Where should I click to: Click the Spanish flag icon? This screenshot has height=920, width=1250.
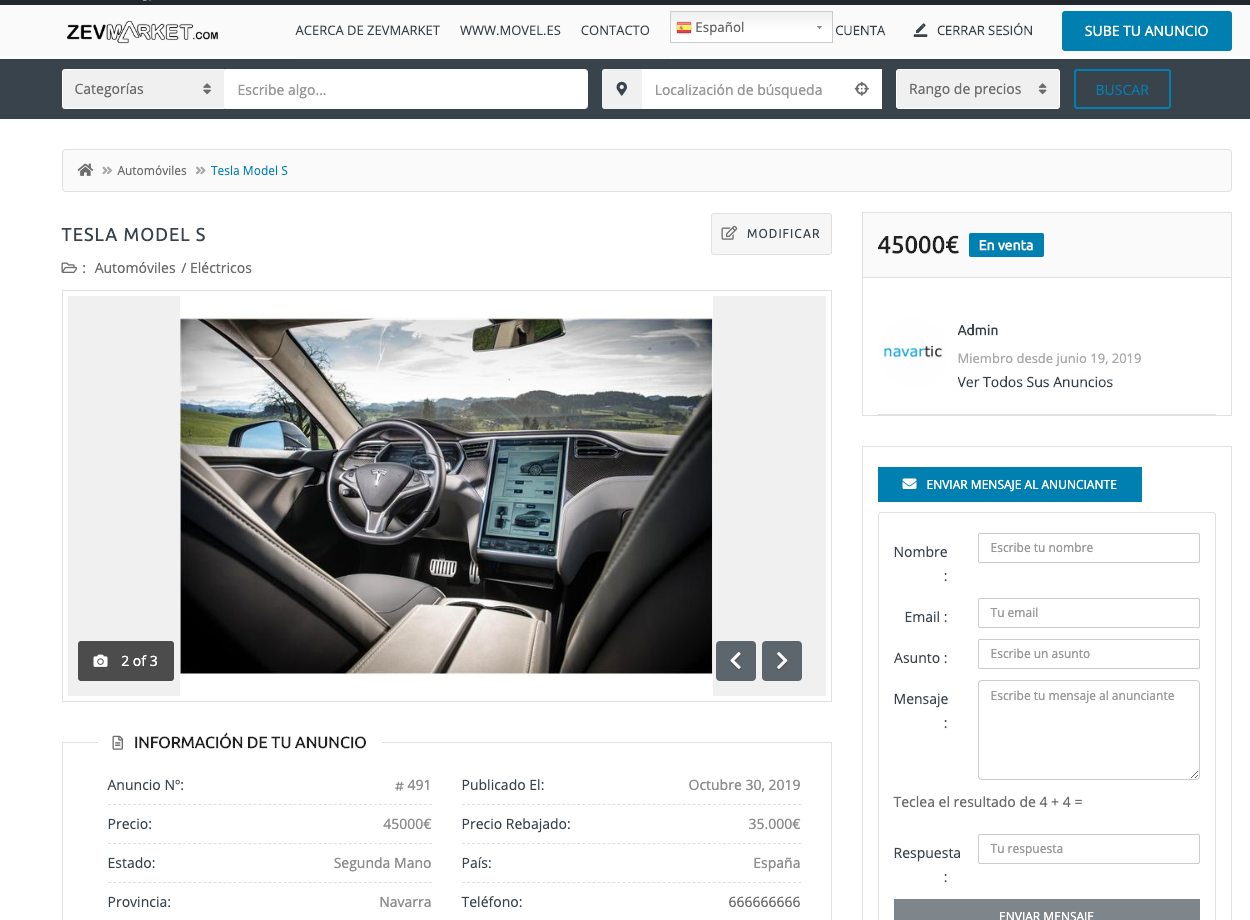click(684, 28)
